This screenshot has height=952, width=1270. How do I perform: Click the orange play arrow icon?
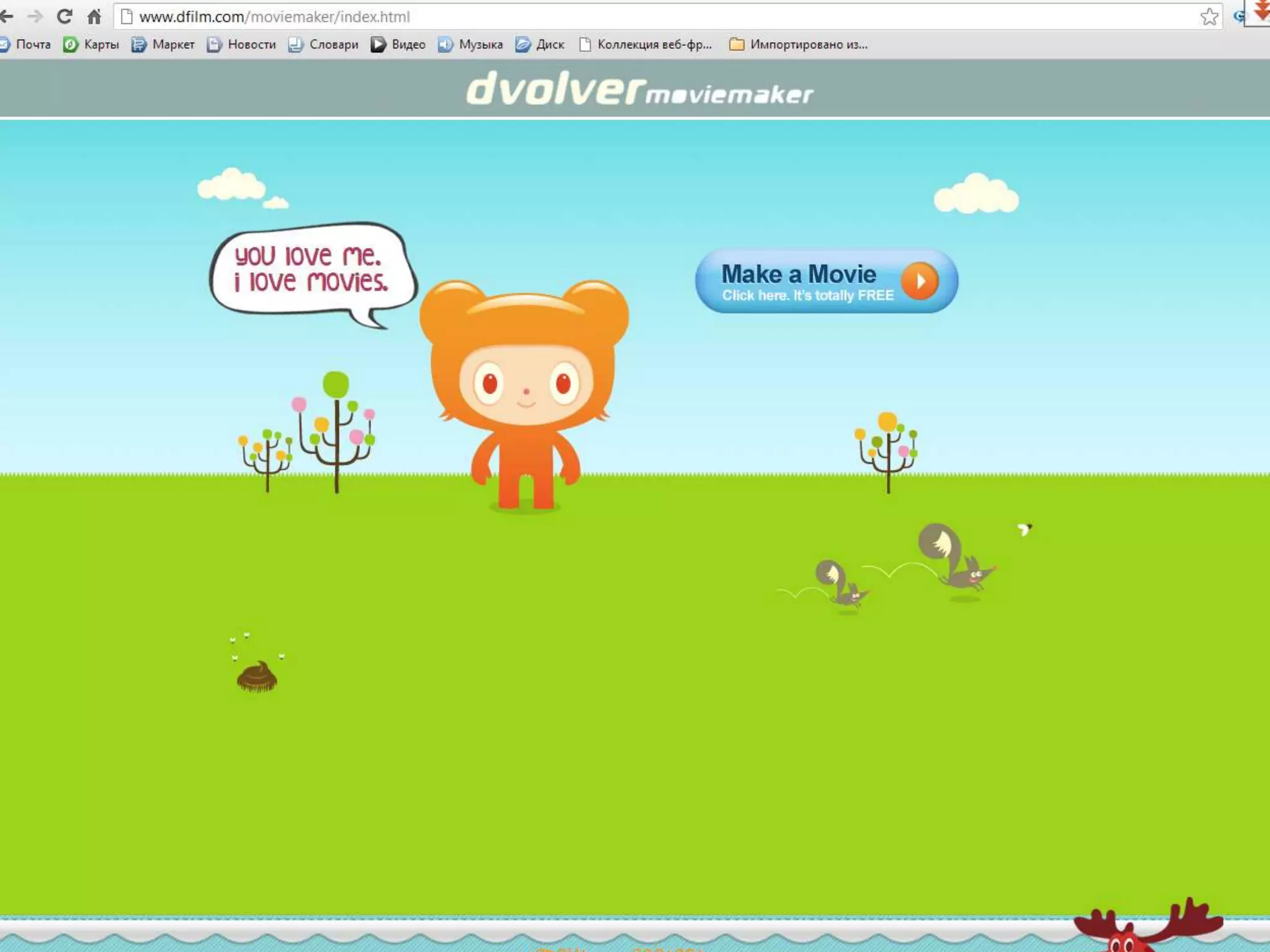pyautogui.click(x=920, y=281)
